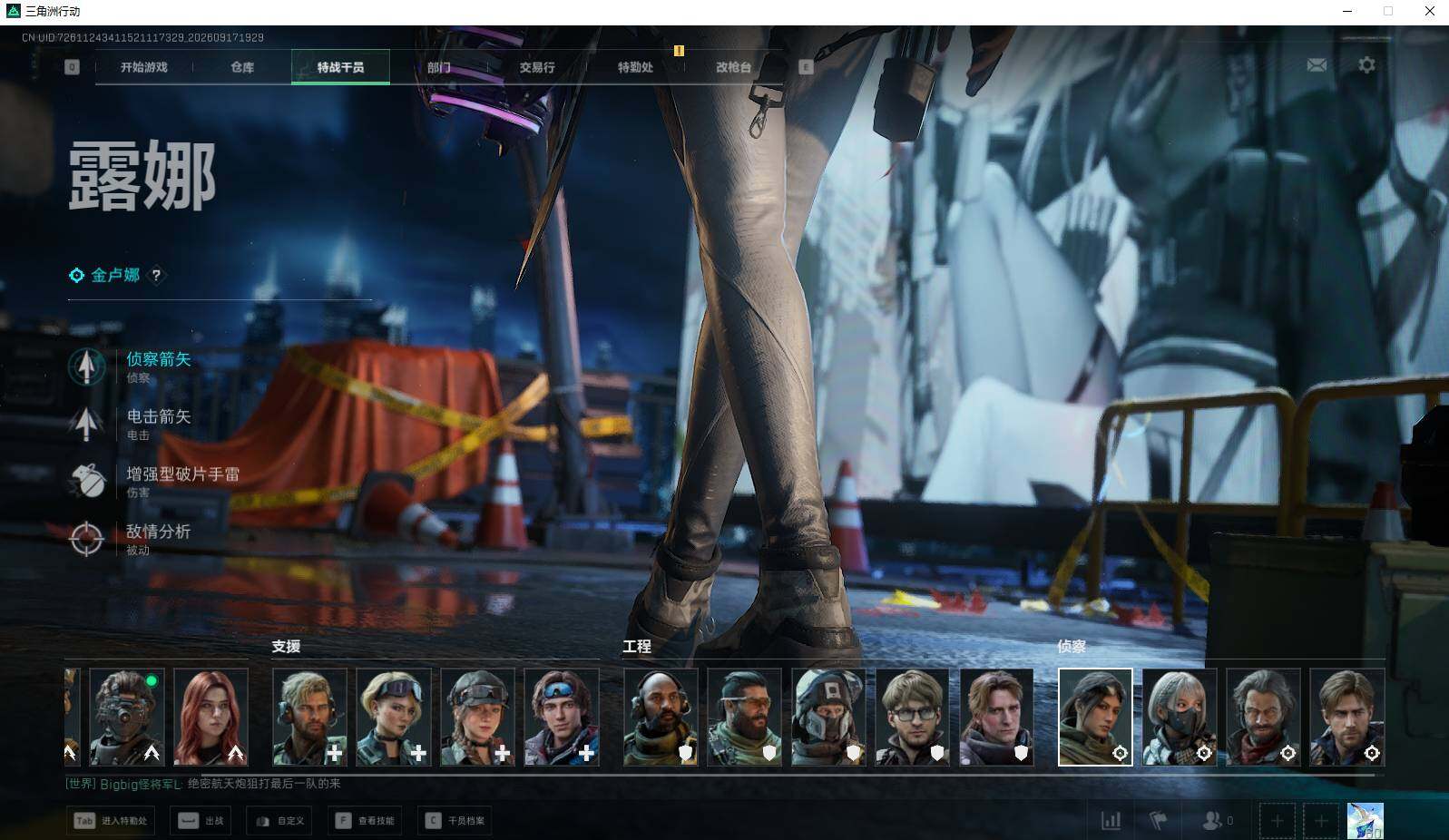Select the bald bearded engineer operator

tap(661, 717)
